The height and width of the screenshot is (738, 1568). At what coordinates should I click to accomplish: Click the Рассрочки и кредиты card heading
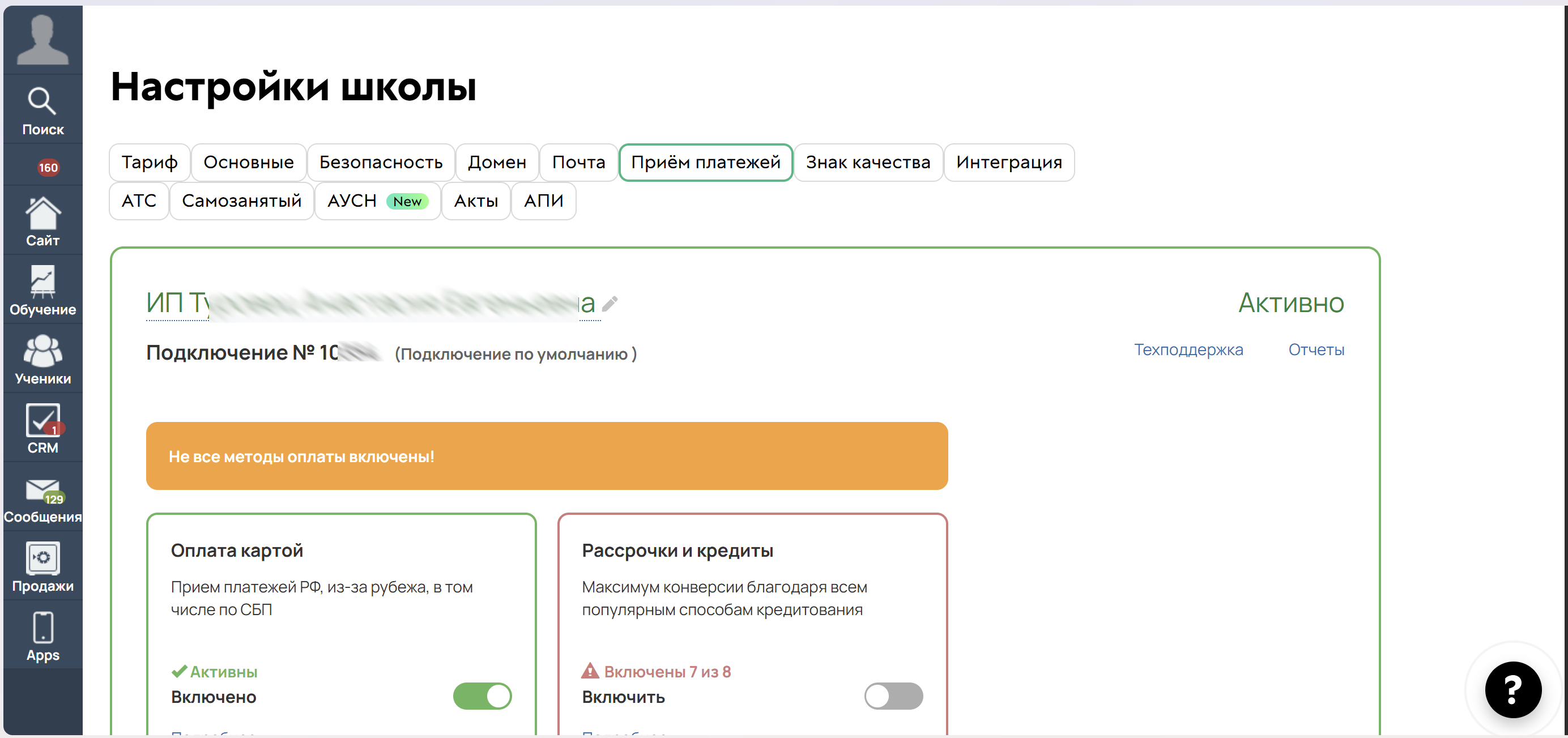point(678,551)
